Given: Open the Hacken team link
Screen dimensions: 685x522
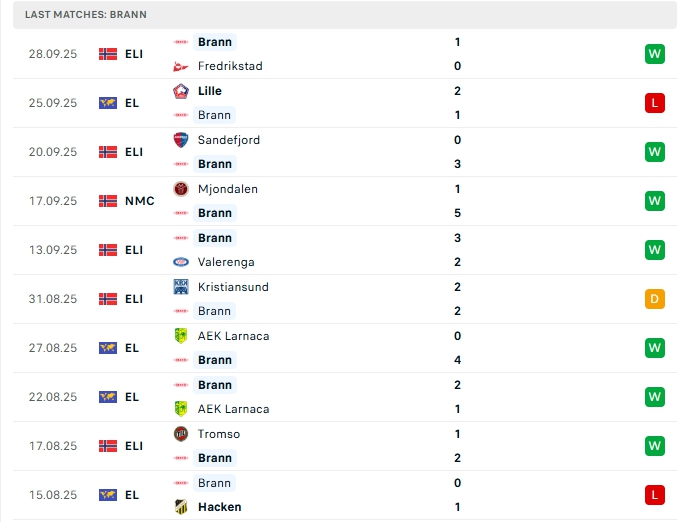Looking at the screenshot, I should (220, 507).
